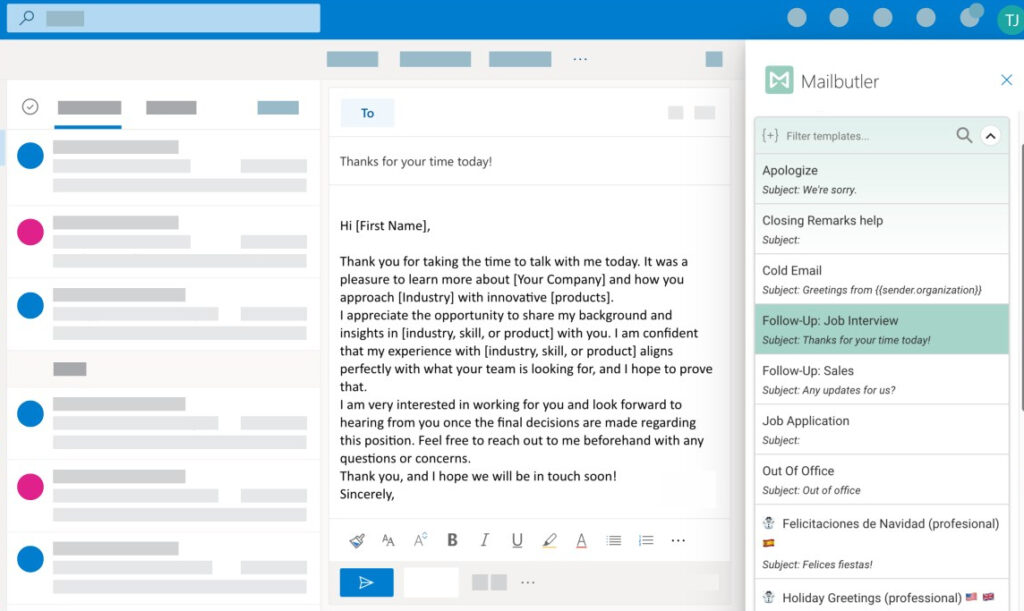Apply italic formatting to text
1024x611 pixels.
[485, 540]
